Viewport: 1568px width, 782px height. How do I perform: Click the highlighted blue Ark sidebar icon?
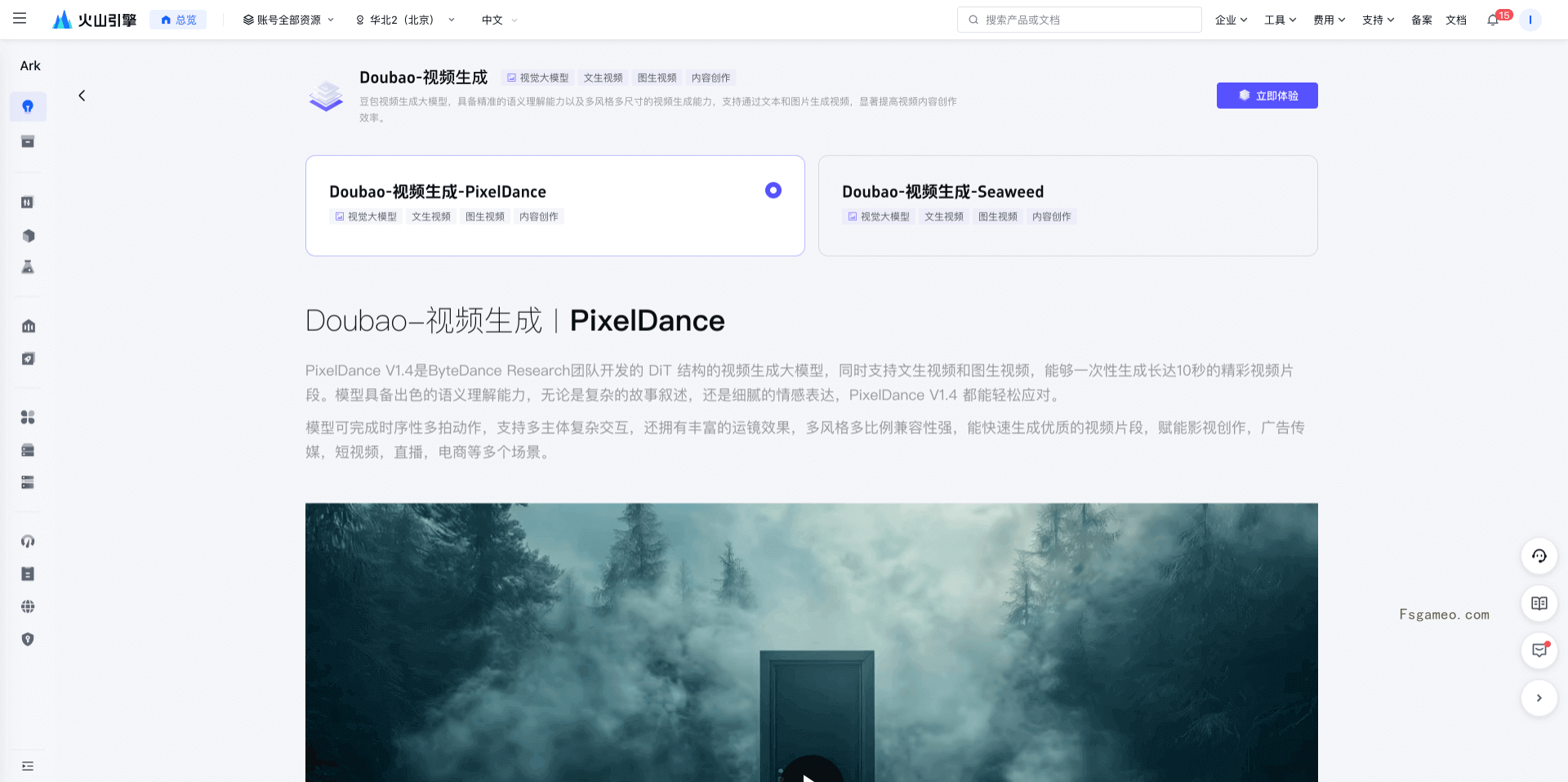pyautogui.click(x=28, y=106)
